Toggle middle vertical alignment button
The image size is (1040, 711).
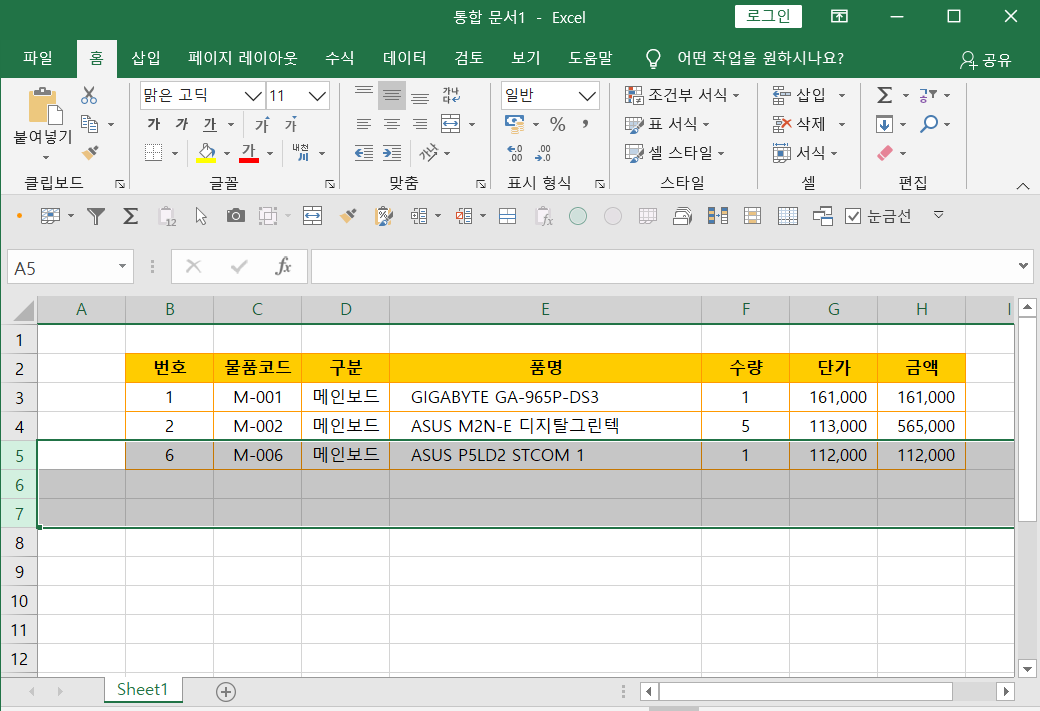(x=392, y=96)
